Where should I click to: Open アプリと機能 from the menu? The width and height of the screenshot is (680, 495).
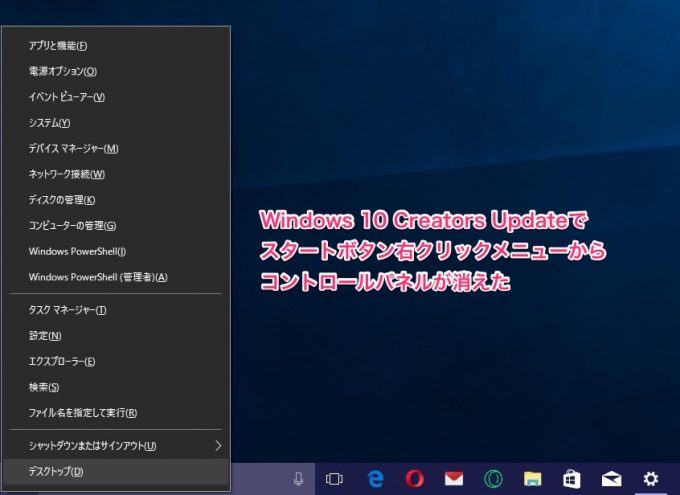pos(116,46)
